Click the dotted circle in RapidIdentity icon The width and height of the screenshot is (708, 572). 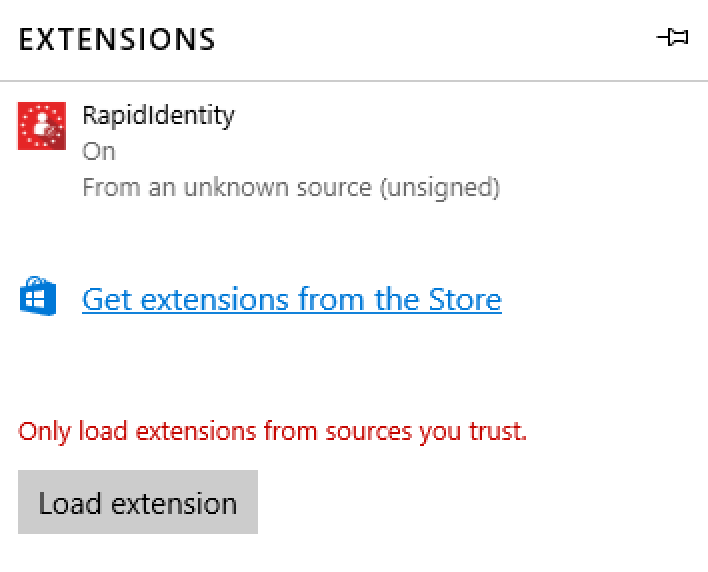[42, 126]
